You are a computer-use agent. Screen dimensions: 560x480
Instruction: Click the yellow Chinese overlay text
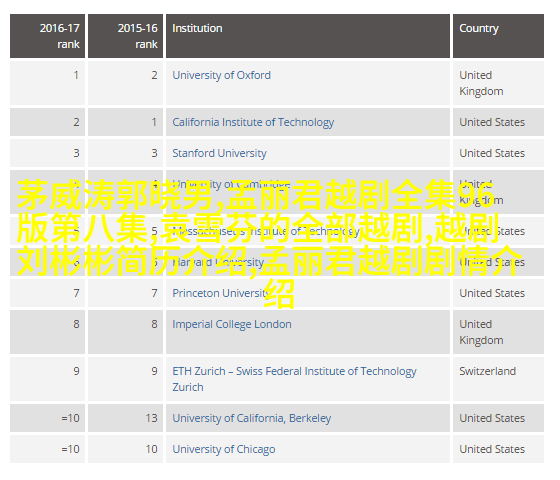(x=270, y=243)
